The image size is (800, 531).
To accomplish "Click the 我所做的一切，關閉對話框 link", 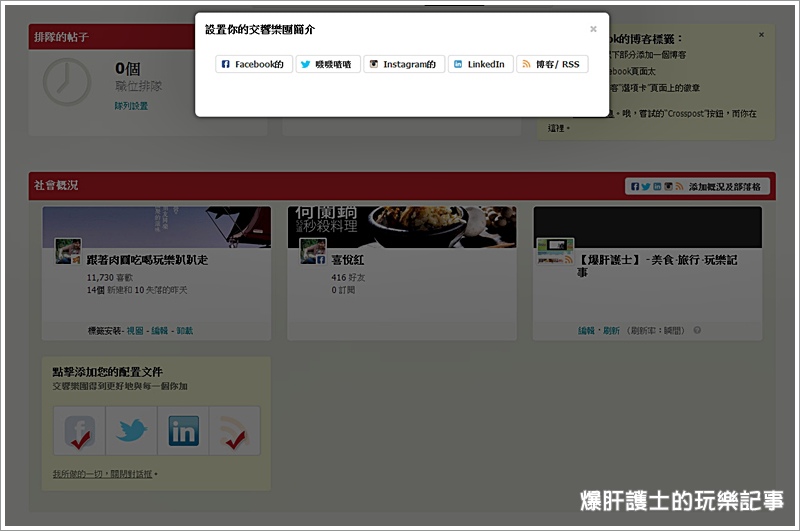I will coord(103,474).
